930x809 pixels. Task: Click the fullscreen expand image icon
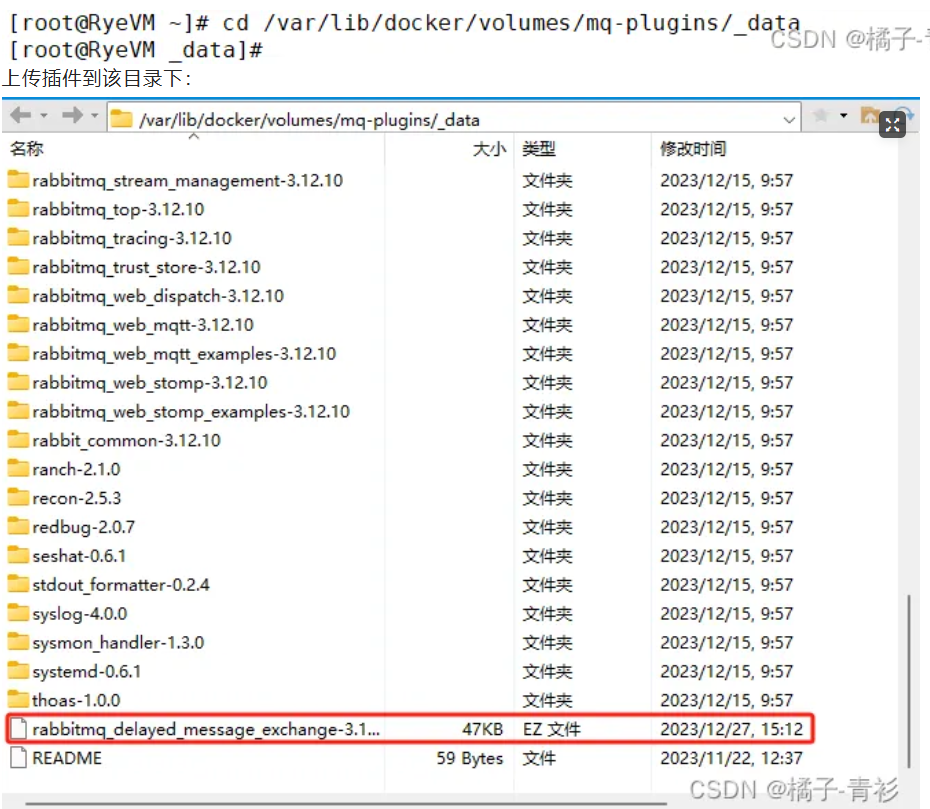point(892,124)
